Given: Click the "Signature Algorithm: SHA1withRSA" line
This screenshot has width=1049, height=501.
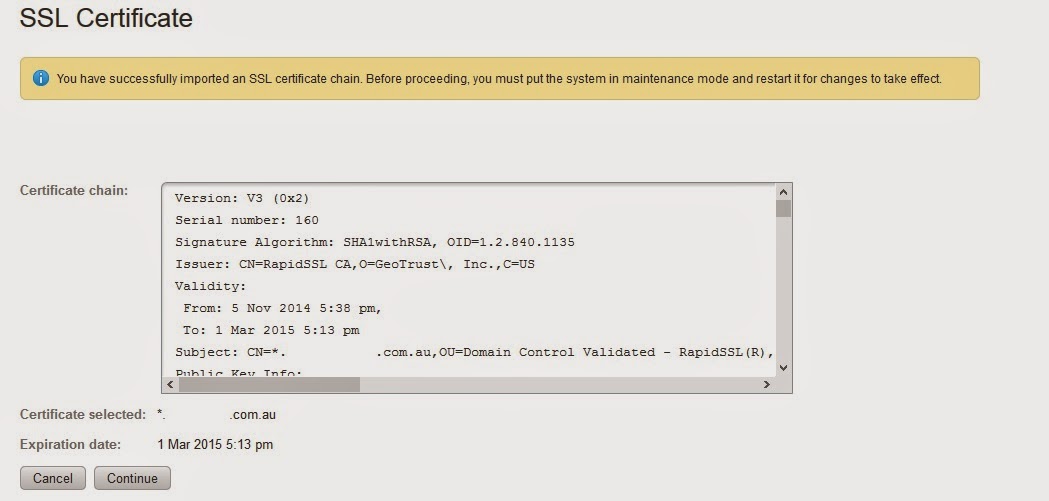Looking at the screenshot, I should click(x=375, y=242).
